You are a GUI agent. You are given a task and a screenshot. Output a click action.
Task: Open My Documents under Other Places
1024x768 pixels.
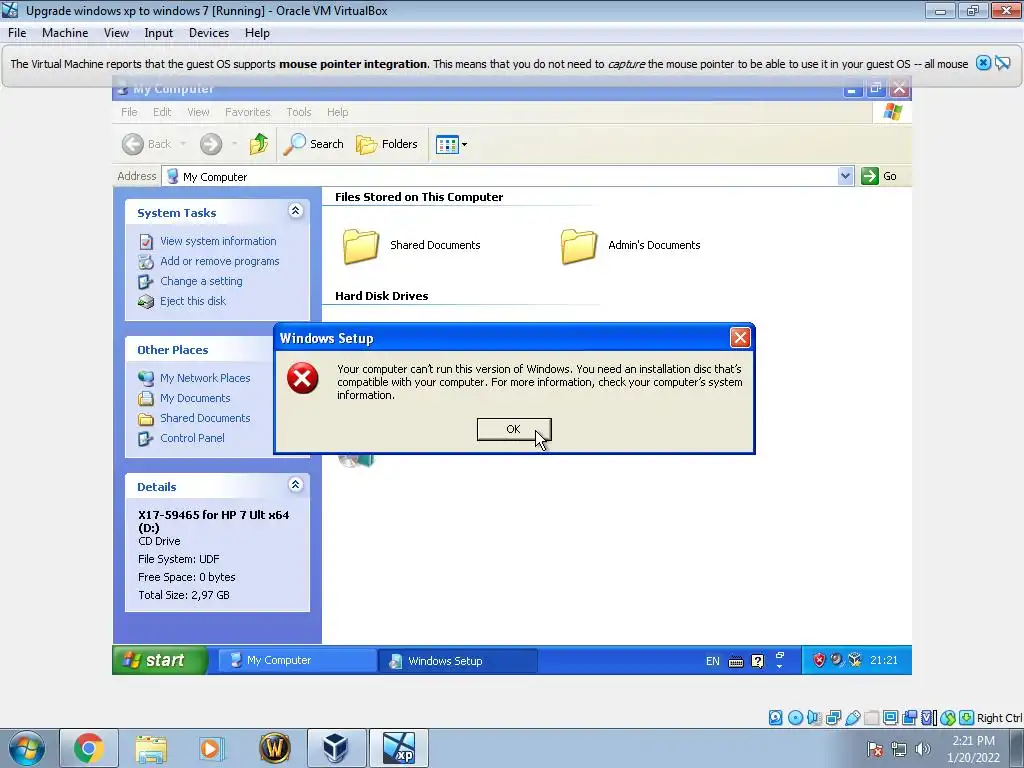(x=195, y=398)
